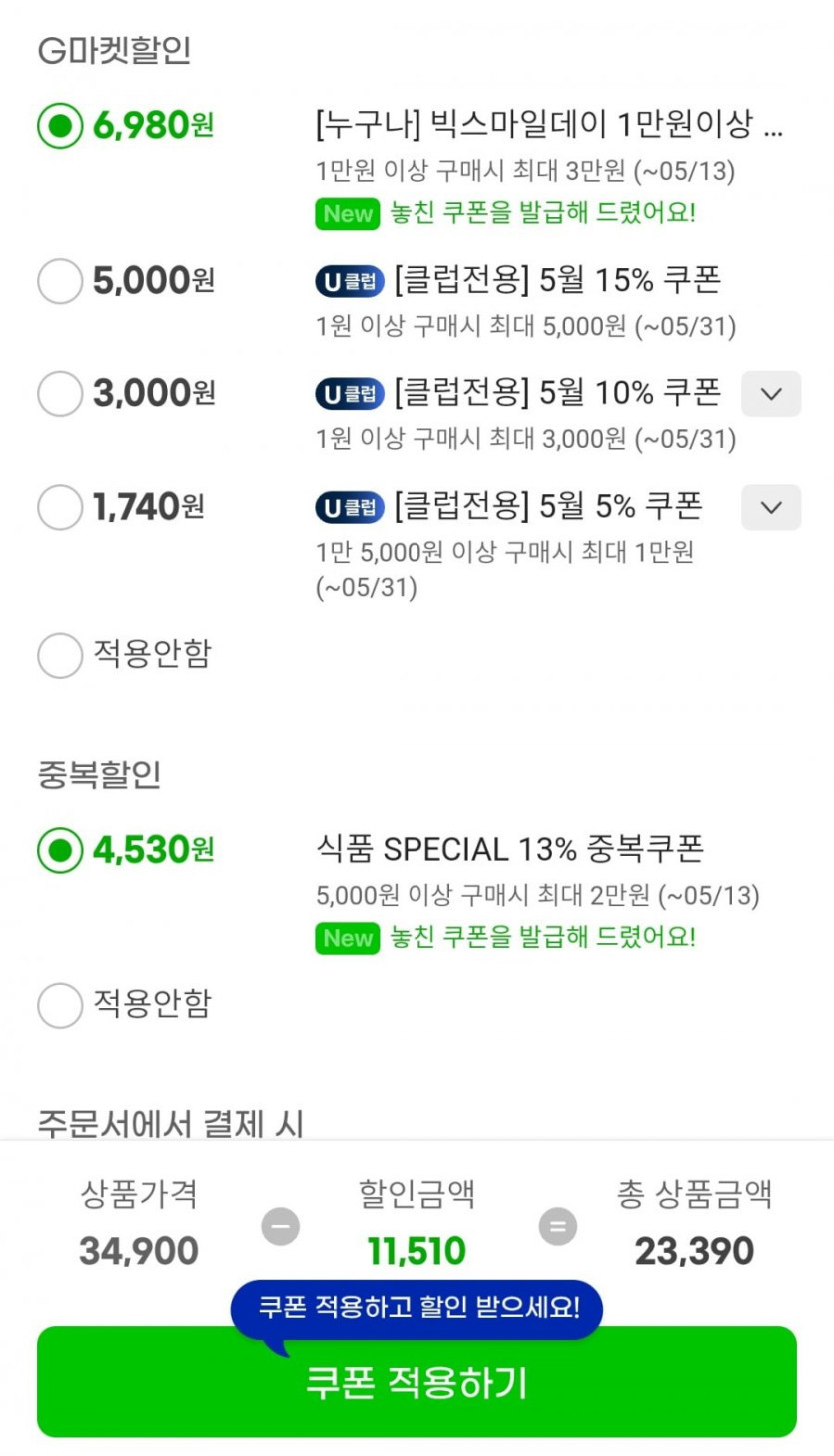Expand the 5월 10% 쿠폰 chevron
This screenshot has height=1456, width=834.
tap(770, 394)
